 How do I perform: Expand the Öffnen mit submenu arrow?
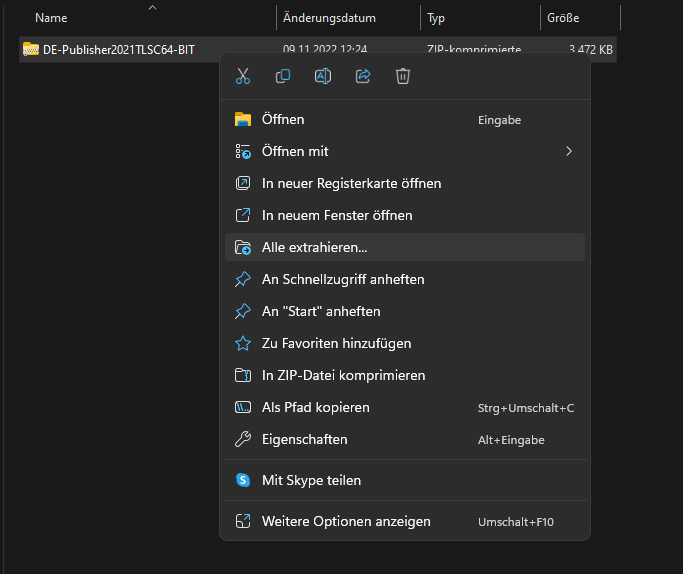pos(569,151)
